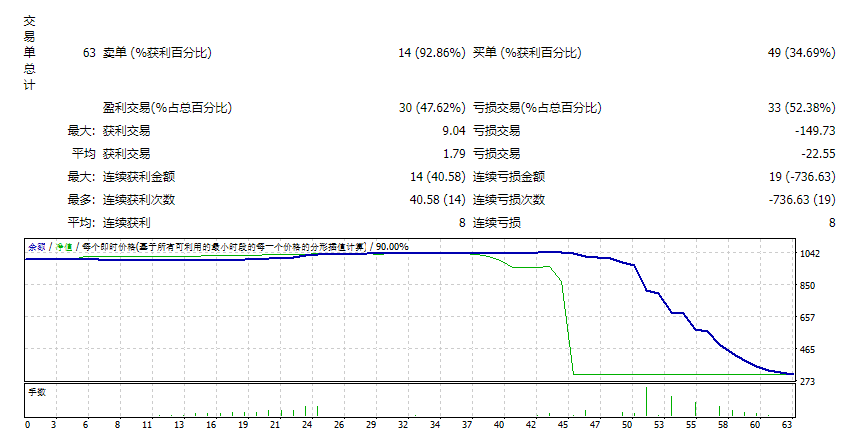Click the vertical 交易单总计 heading
849x437 pixels.
click(29, 53)
